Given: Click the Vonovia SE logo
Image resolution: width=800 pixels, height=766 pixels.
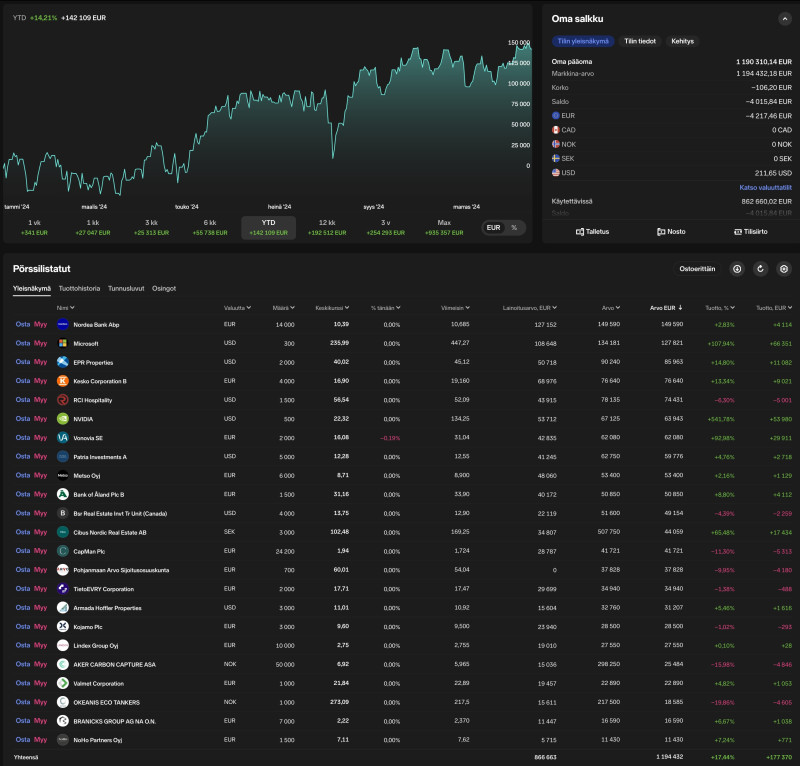Looking at the screenshot, I should pos(63,437).
